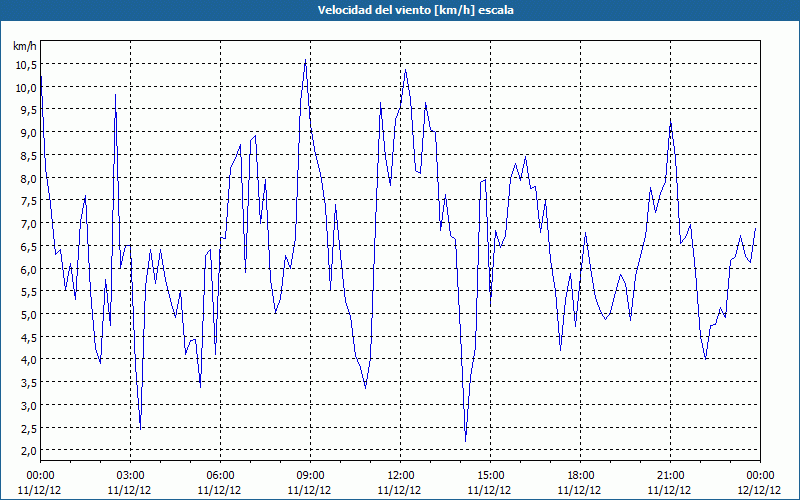The width and height of the screenshot is (800, 500).
Task: Click the "5,0" y-axis label
Action: coord(28,314)
